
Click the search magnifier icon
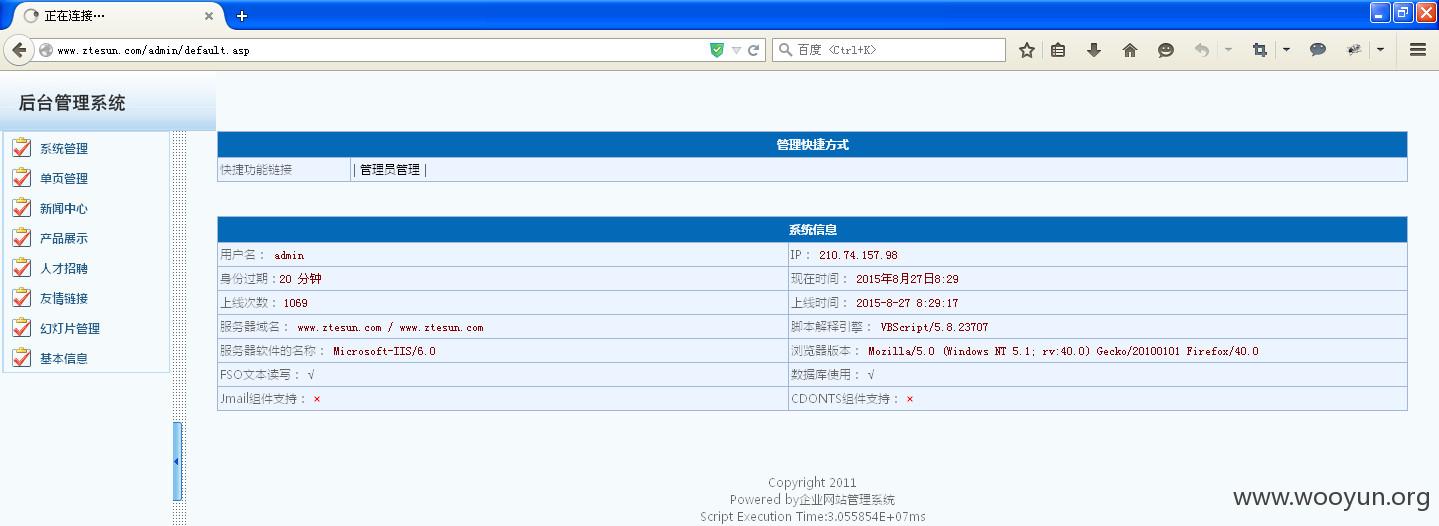coord(785,50)
